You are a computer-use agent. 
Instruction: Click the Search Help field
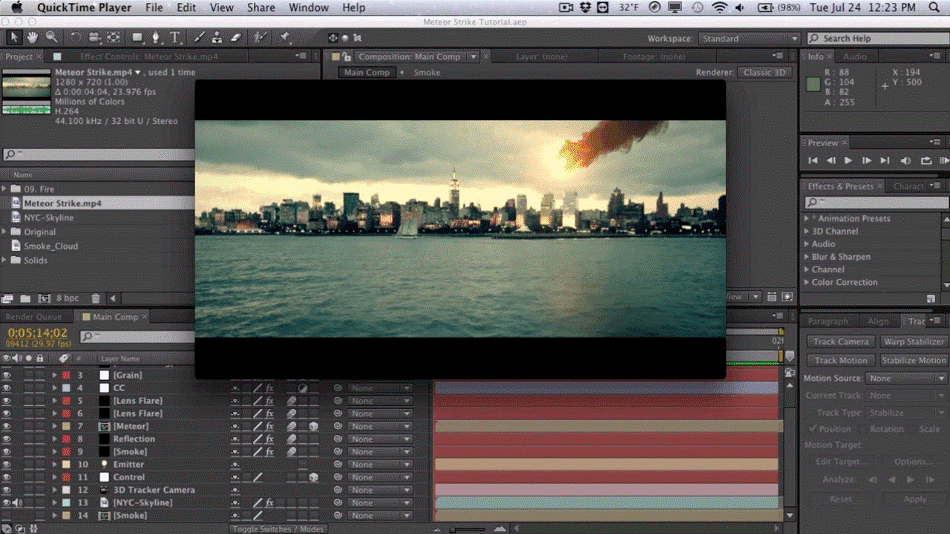click(x=879, y=38)
